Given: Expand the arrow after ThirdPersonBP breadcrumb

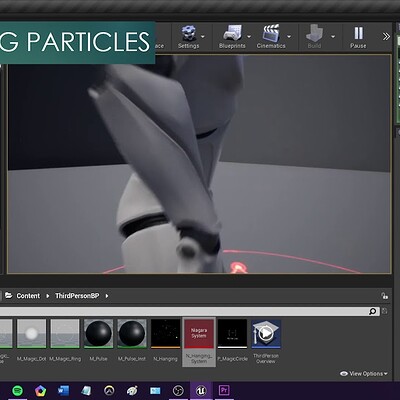Looking at the screenshot, I should tap(107, 296).
